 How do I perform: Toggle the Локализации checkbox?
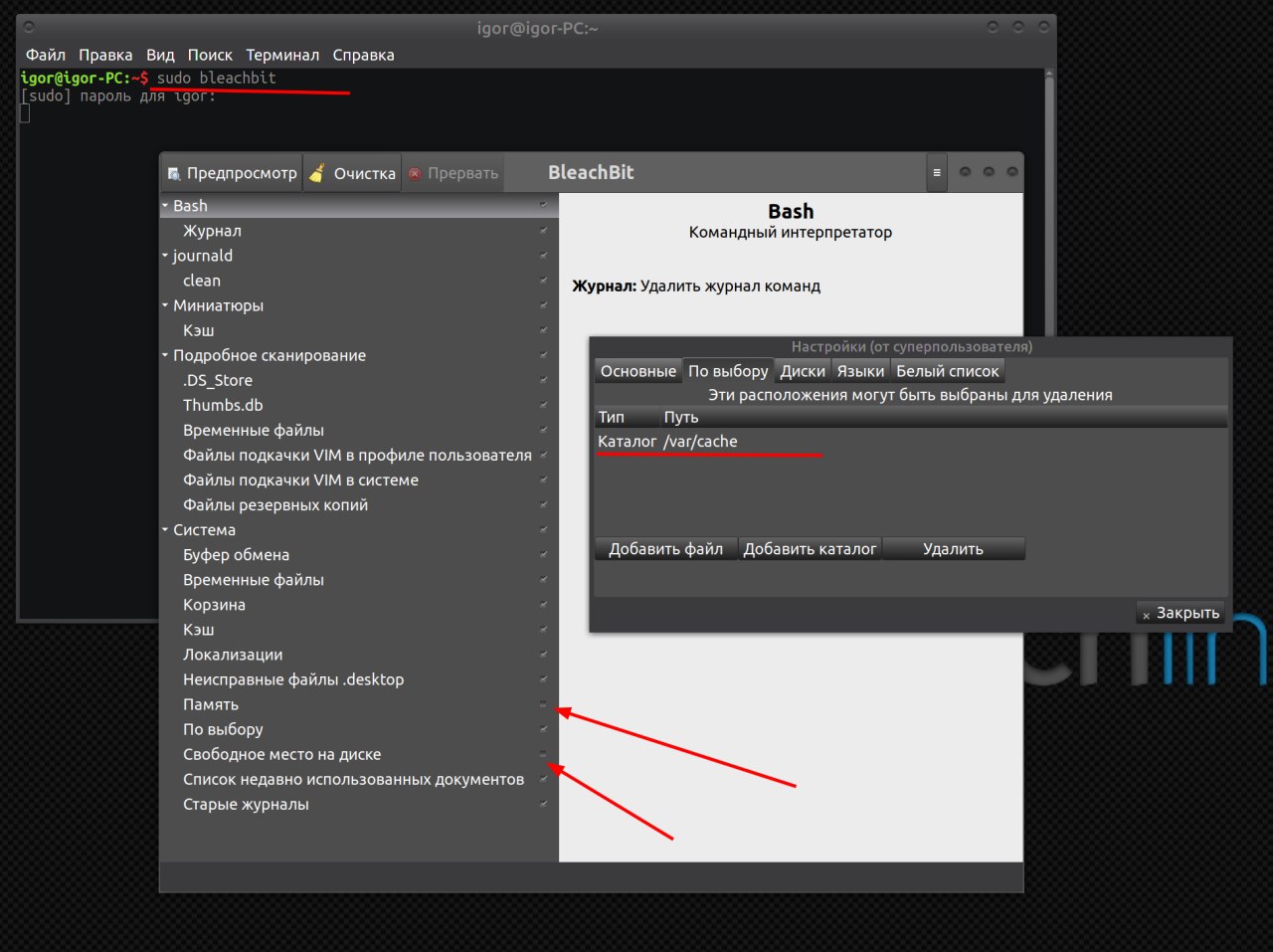tap(543, 655)
